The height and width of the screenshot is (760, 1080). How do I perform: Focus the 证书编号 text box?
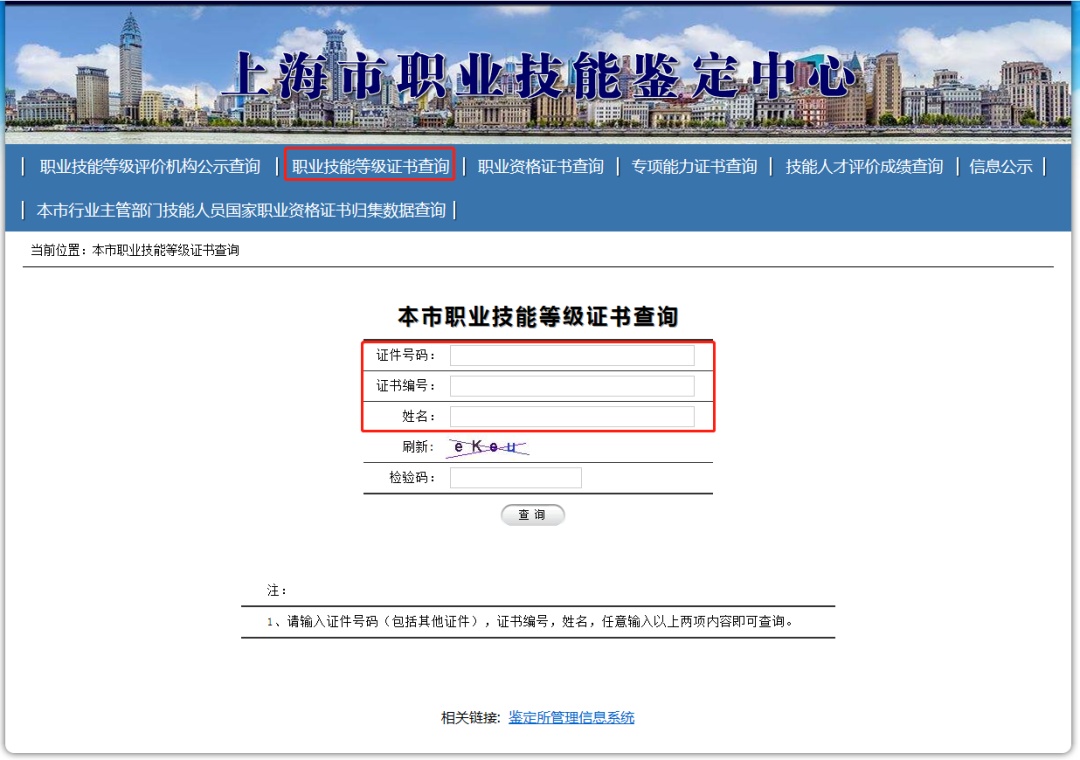point(571,386)
